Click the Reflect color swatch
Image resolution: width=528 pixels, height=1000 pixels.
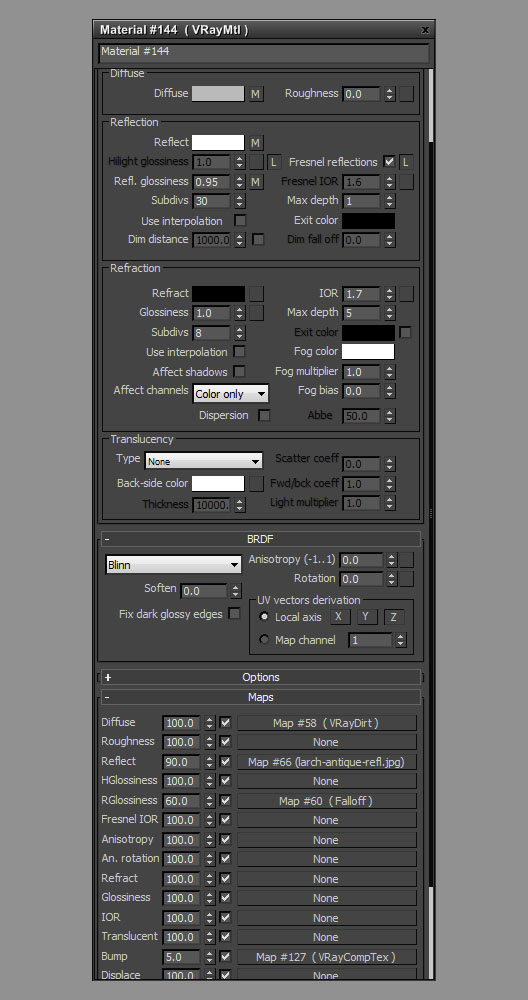(x=218, y=142)
